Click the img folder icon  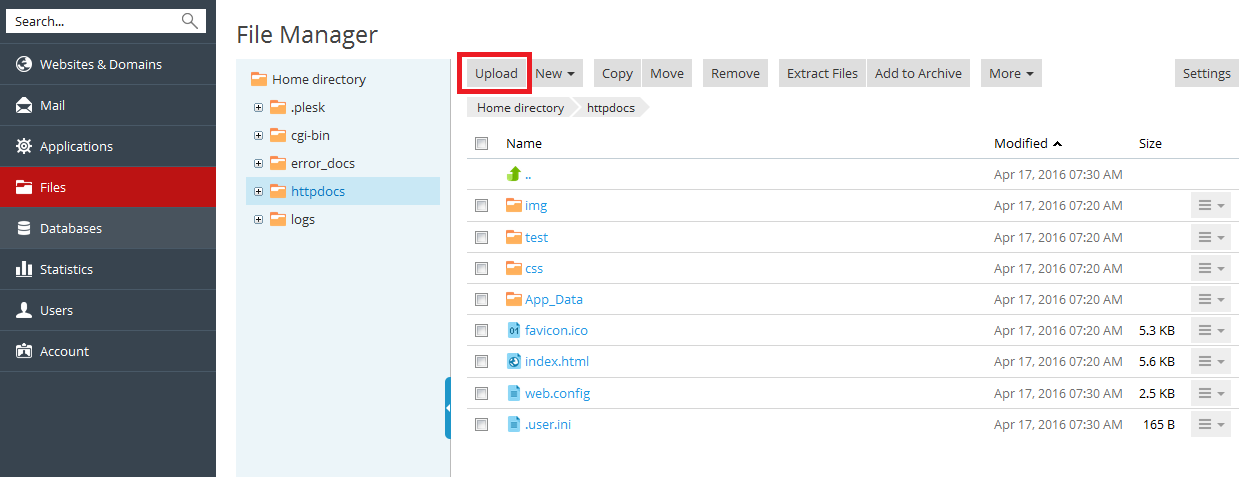pos(514,205)
